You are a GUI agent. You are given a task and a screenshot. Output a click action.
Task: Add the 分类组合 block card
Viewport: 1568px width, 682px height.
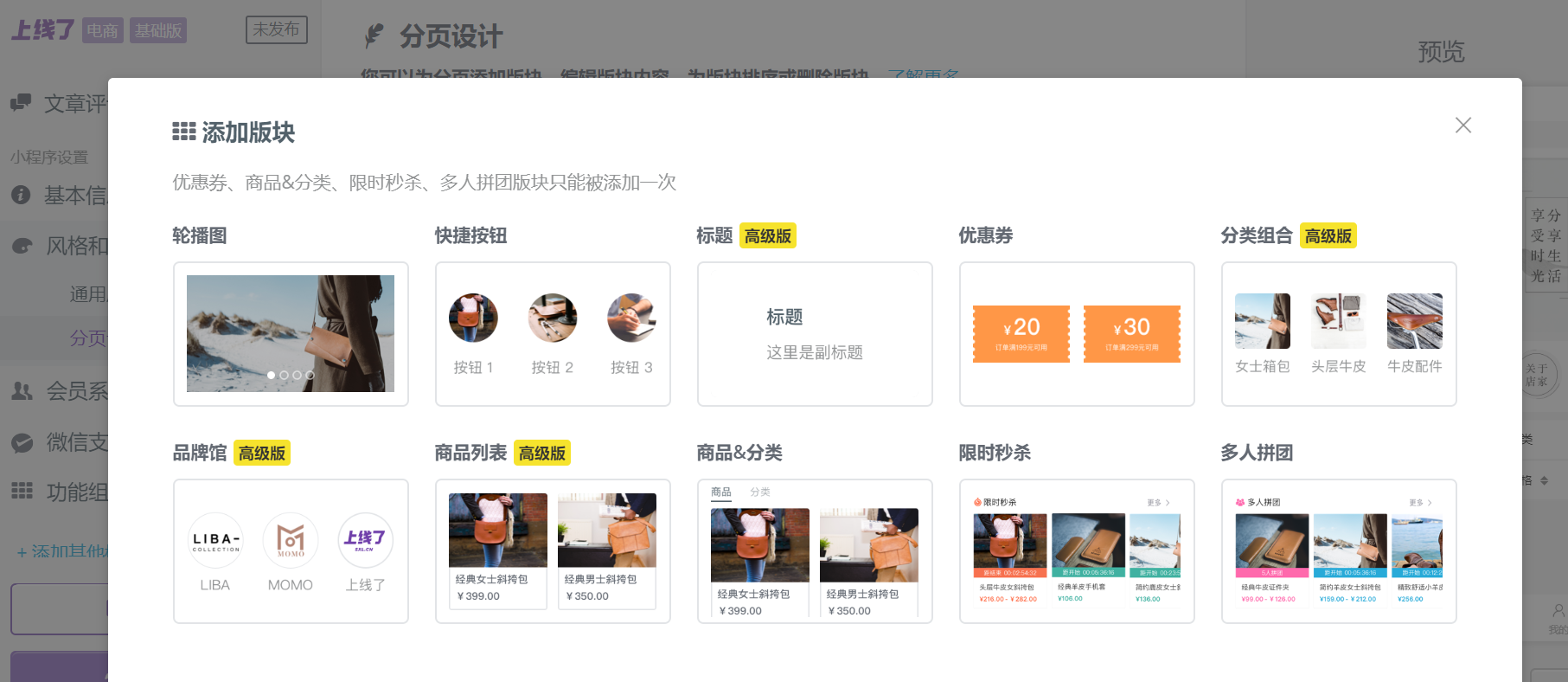point(1339,334)
